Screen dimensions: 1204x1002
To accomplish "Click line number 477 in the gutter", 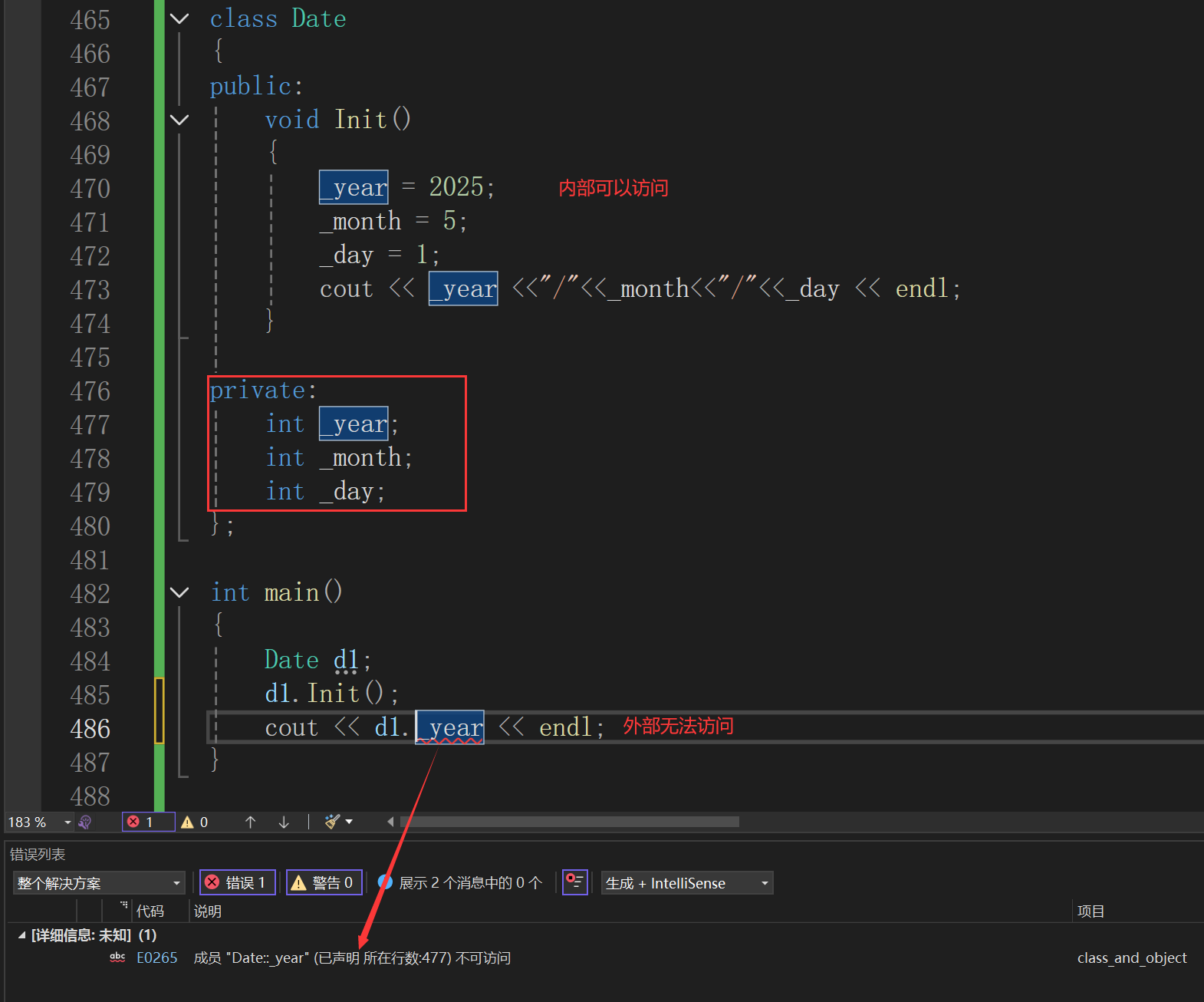I will pos(90,425).
